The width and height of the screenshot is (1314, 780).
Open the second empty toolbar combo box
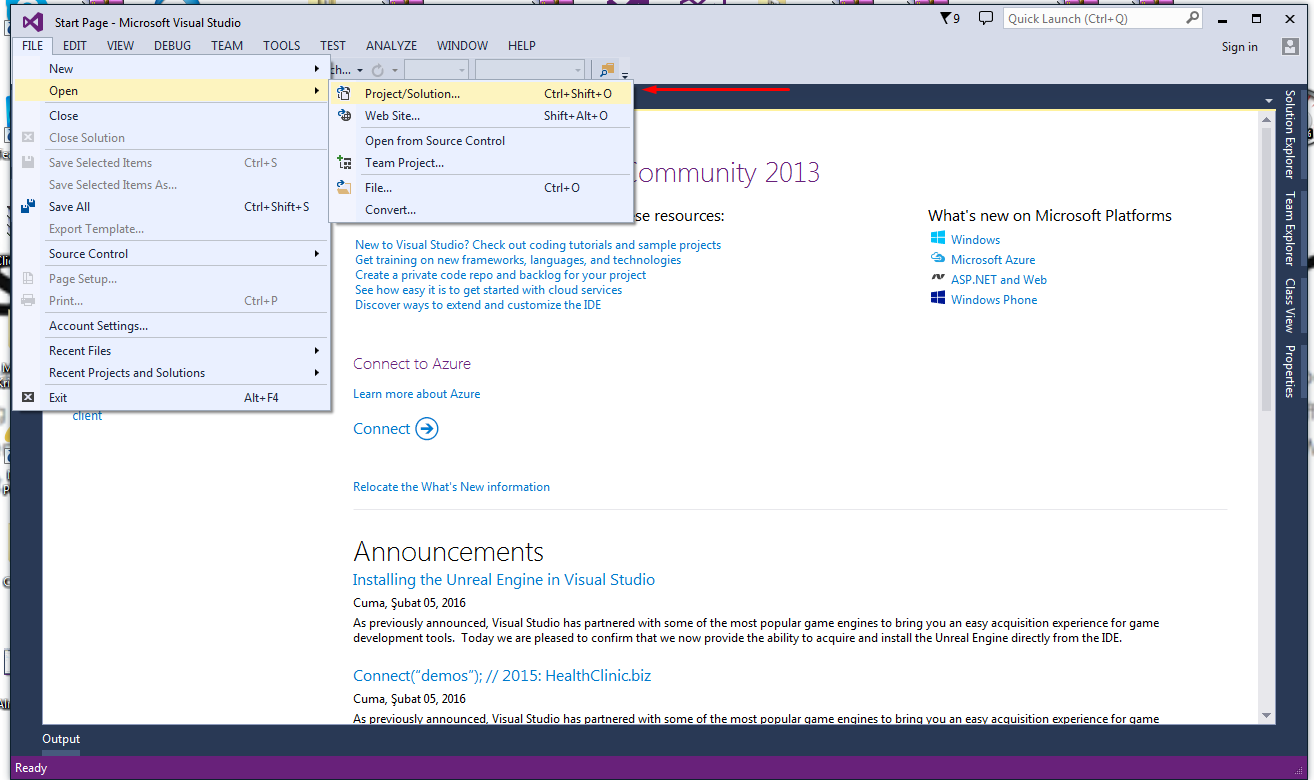[530, 70]
